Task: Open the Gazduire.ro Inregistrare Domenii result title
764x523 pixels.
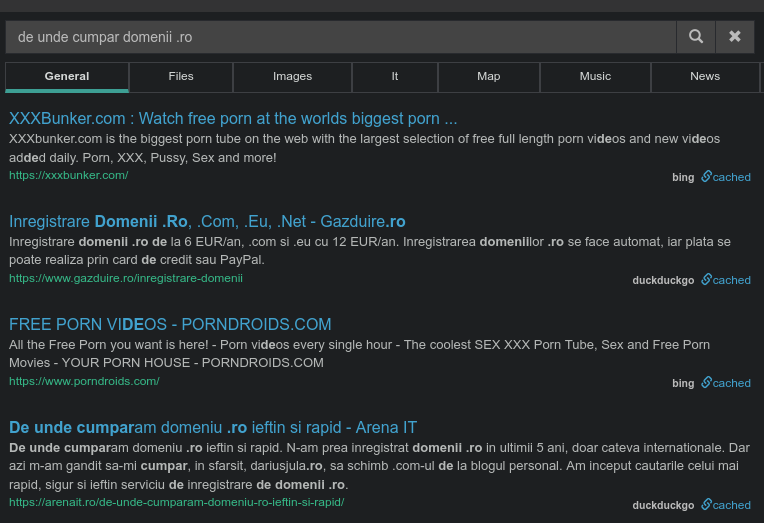Action: pyautogui.click(x=207, y=221)
